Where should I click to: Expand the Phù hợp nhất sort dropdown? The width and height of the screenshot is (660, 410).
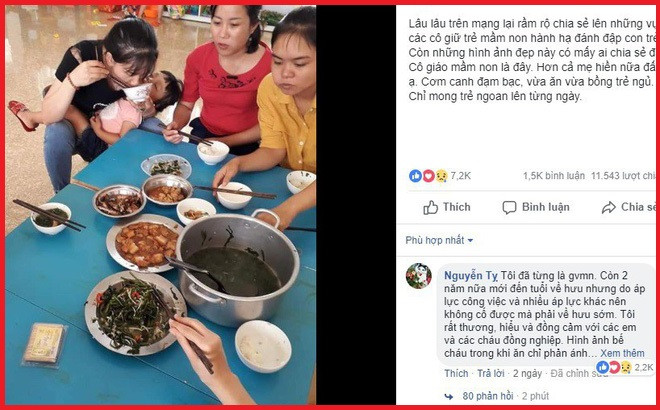pyautogui.click(x=439, y=240)
